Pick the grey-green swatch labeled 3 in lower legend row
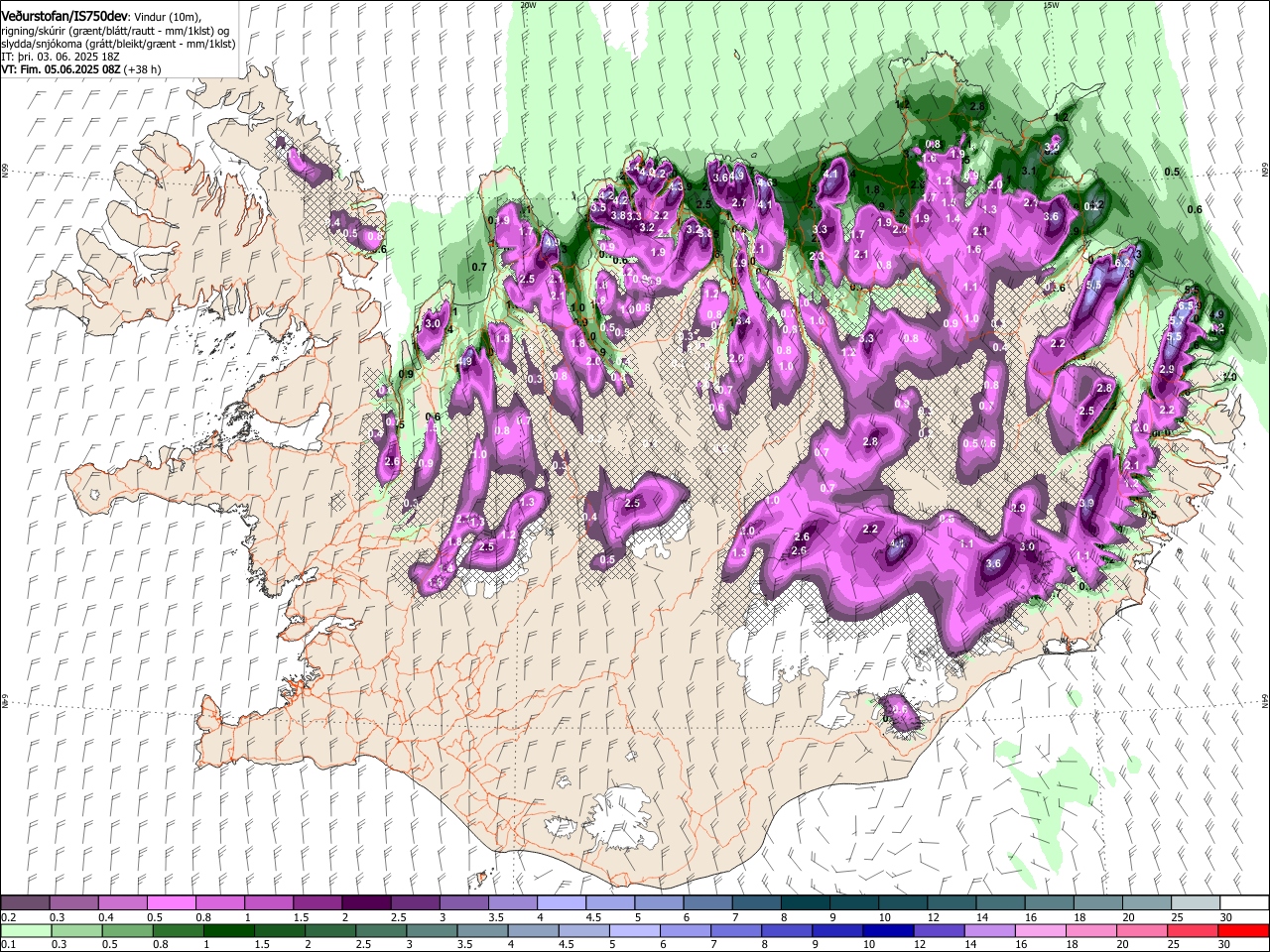The height and width of the screenshot is (952, 1270). coord(432,930)
